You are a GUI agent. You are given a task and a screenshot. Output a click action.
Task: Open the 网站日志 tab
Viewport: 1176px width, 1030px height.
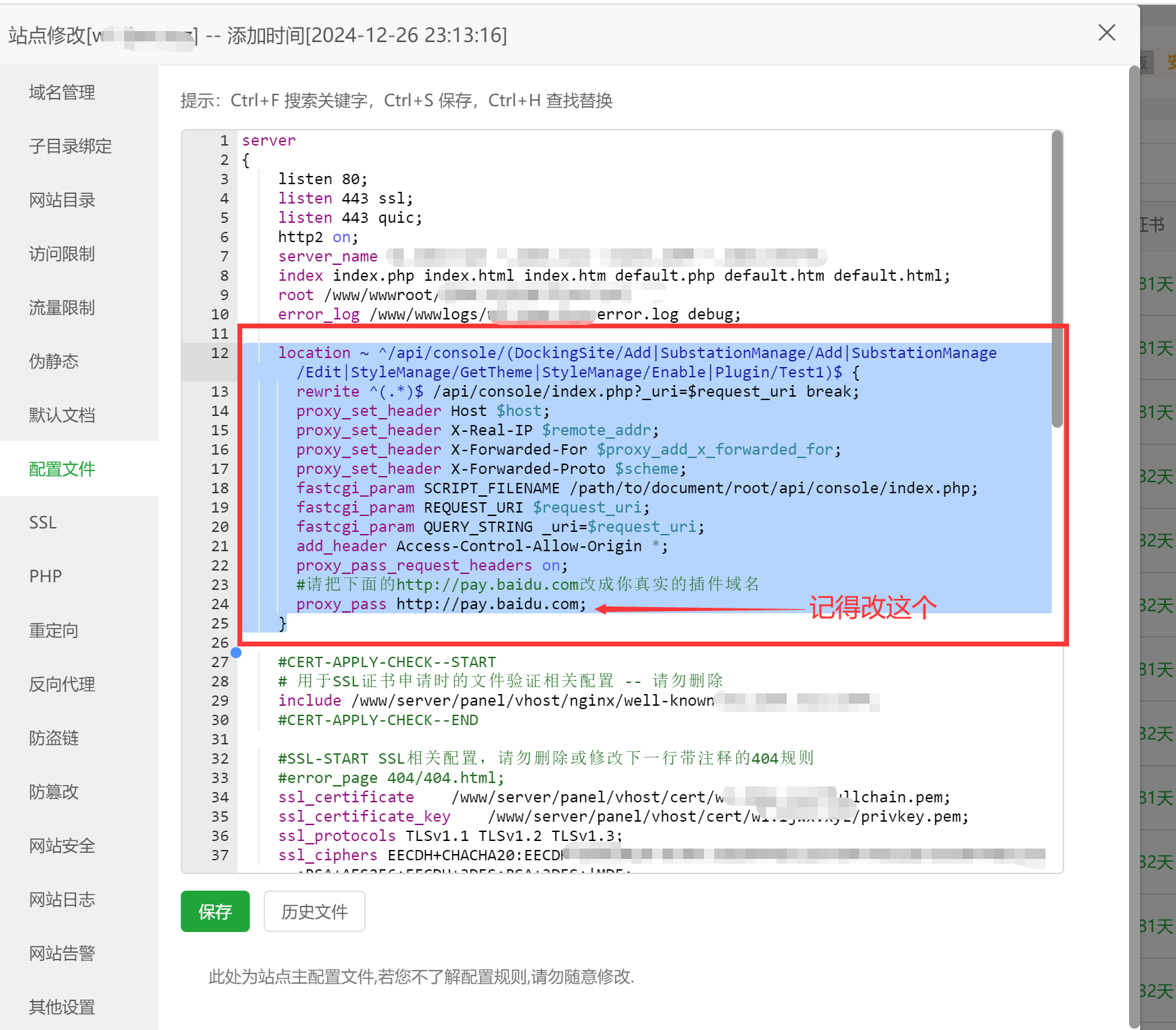(62, 900)
